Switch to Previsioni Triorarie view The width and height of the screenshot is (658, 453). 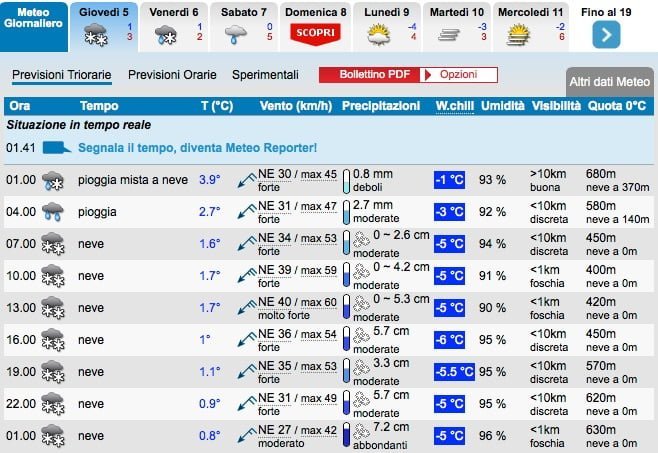(x=62, y=75)
